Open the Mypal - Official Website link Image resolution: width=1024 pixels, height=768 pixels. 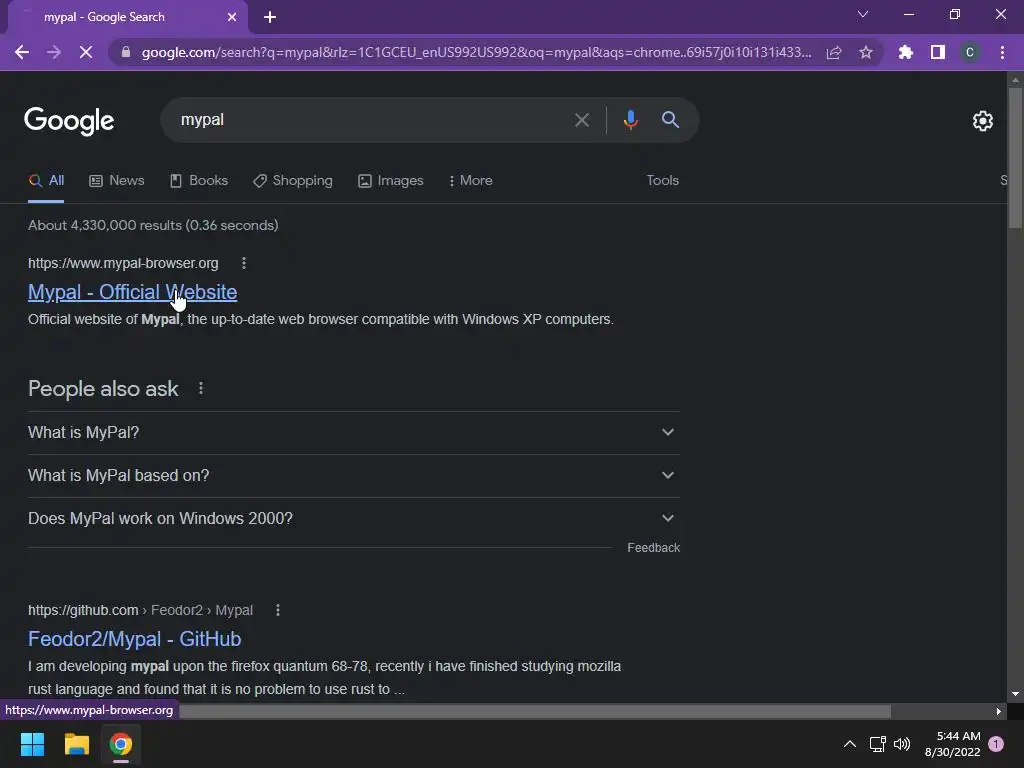coord(133,292)
